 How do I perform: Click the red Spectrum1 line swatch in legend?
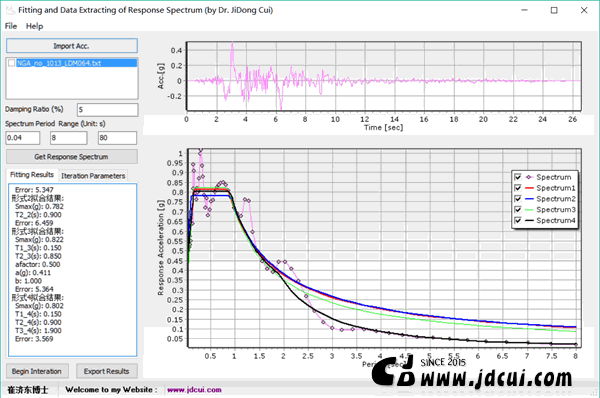point(529,188)
